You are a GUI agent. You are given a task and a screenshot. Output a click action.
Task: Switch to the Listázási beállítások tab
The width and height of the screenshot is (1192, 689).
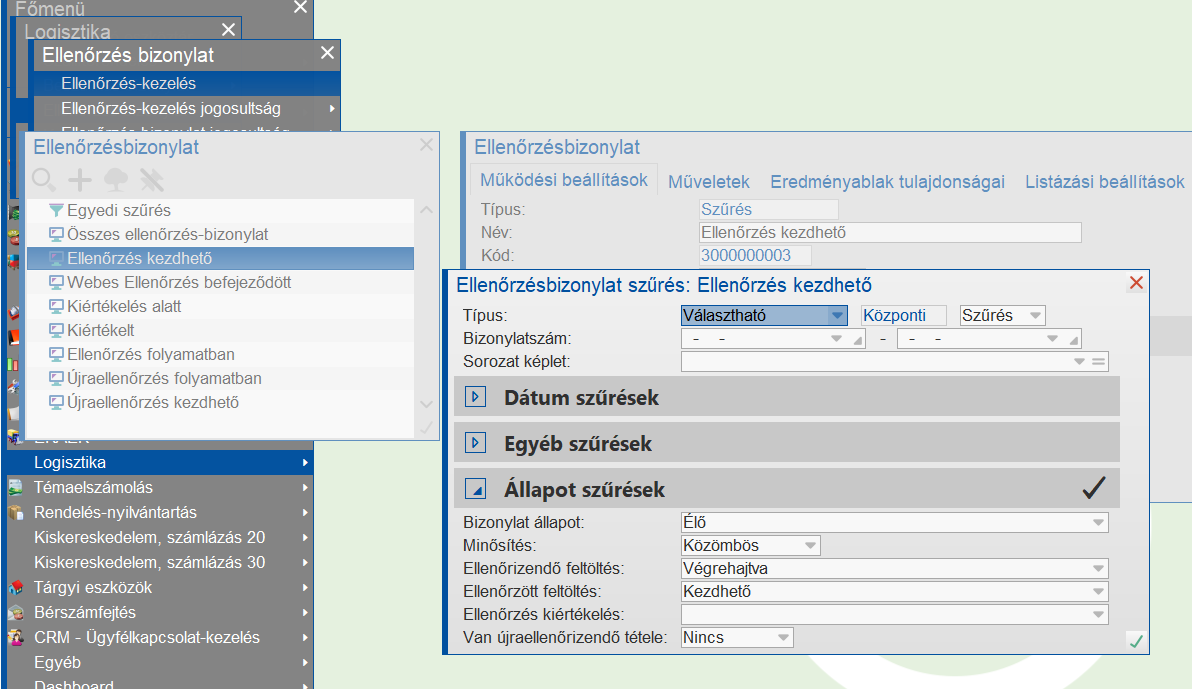pyautogui.click(x=1105, y=182)
